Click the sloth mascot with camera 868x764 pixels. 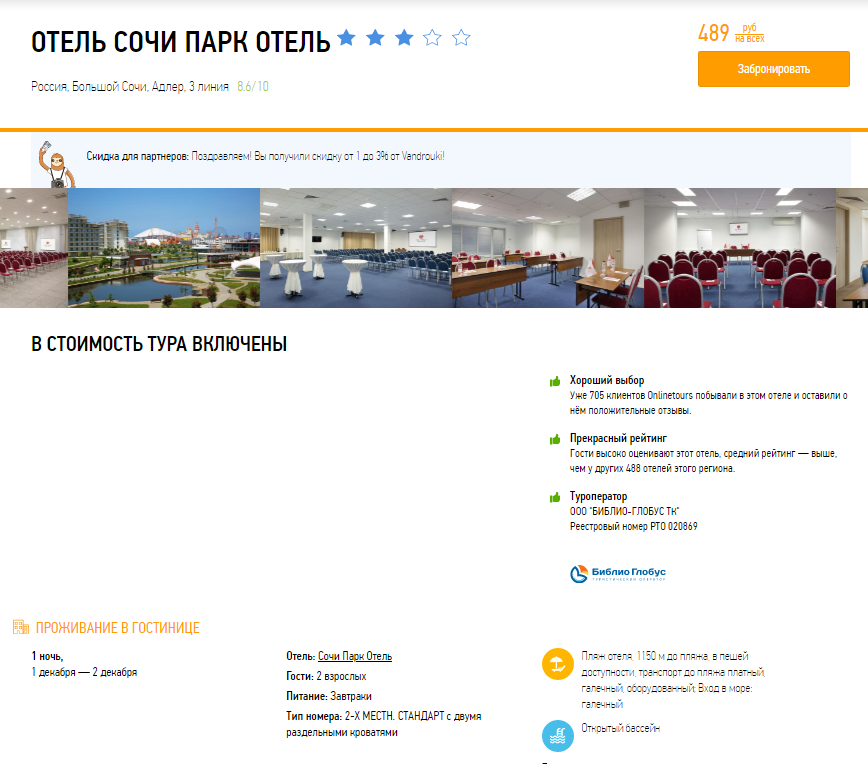[x=56, y=165]
